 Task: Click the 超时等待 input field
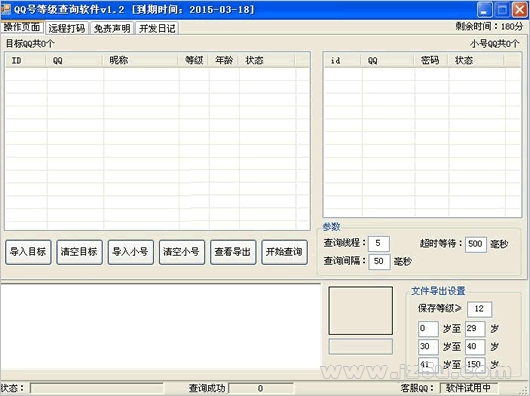(x=476, y=244)
